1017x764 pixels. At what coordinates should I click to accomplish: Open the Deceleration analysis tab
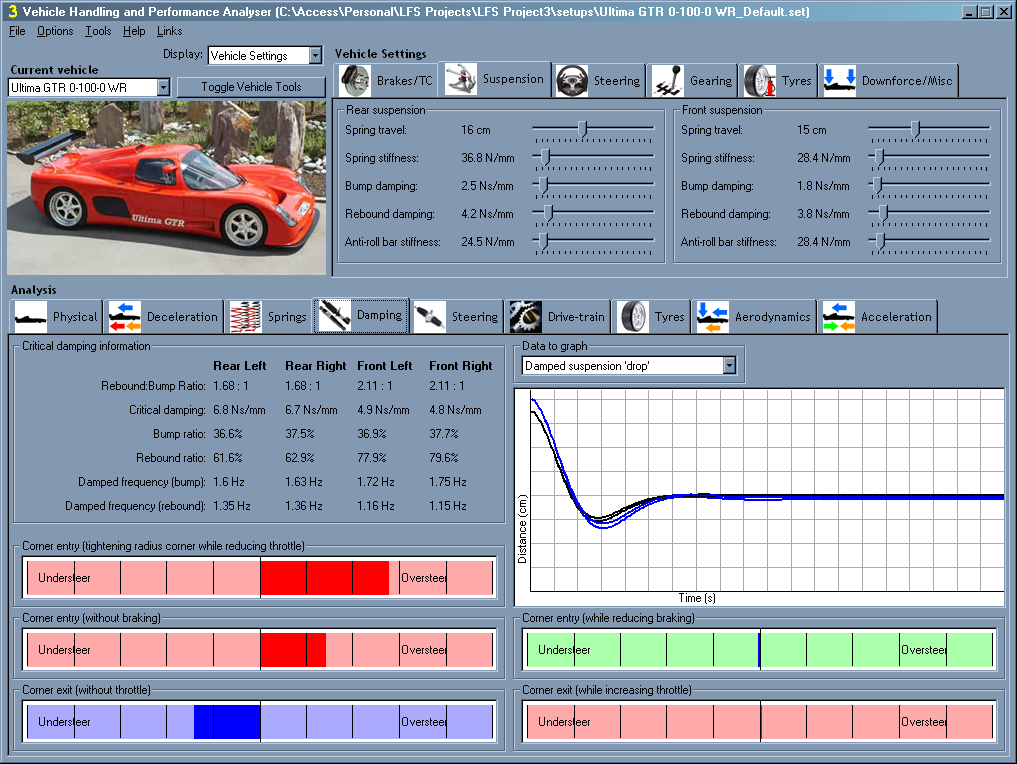coord(163,316)
